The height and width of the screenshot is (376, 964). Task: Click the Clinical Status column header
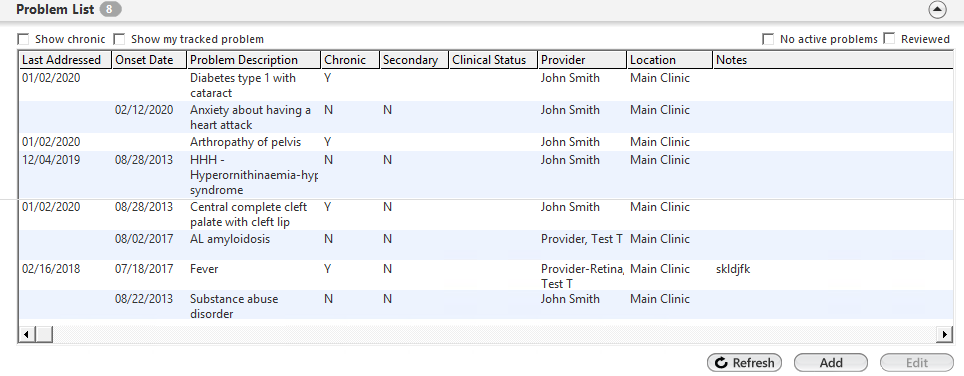[493, 60]
